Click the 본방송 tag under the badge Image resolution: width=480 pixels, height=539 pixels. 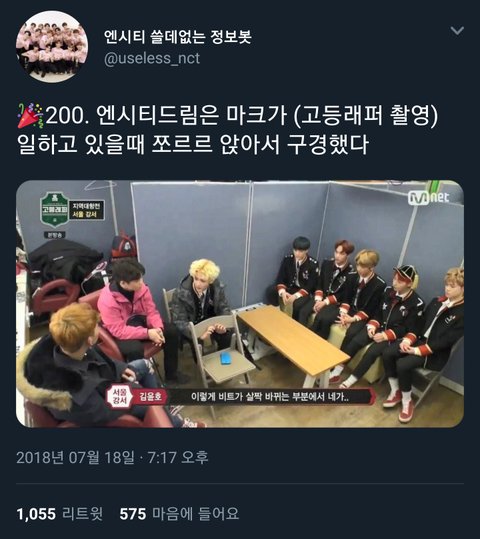(55, 235)
